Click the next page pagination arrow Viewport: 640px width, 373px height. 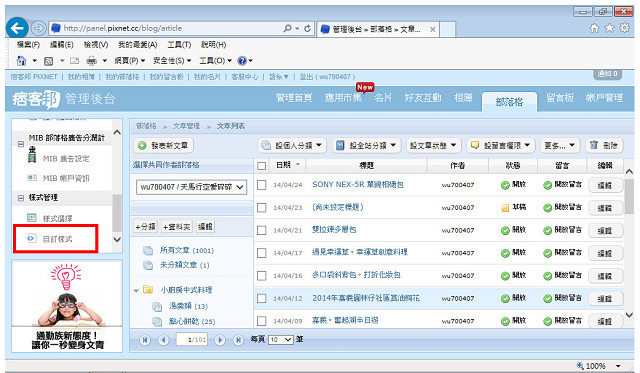tap(220, 340)
